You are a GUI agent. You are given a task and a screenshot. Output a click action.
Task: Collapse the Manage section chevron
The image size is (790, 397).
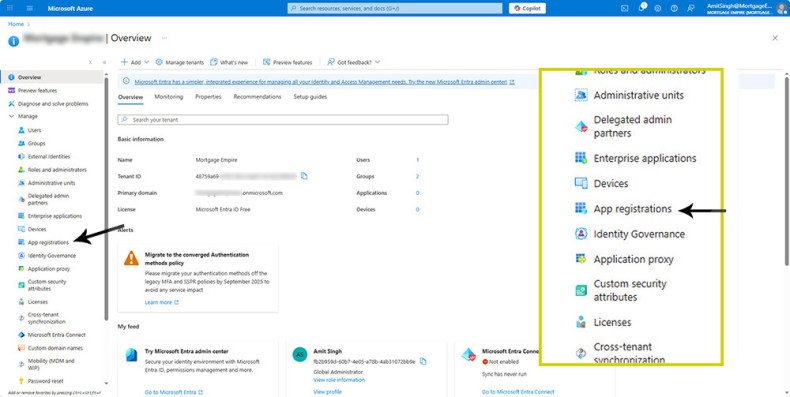pos(12,116)
